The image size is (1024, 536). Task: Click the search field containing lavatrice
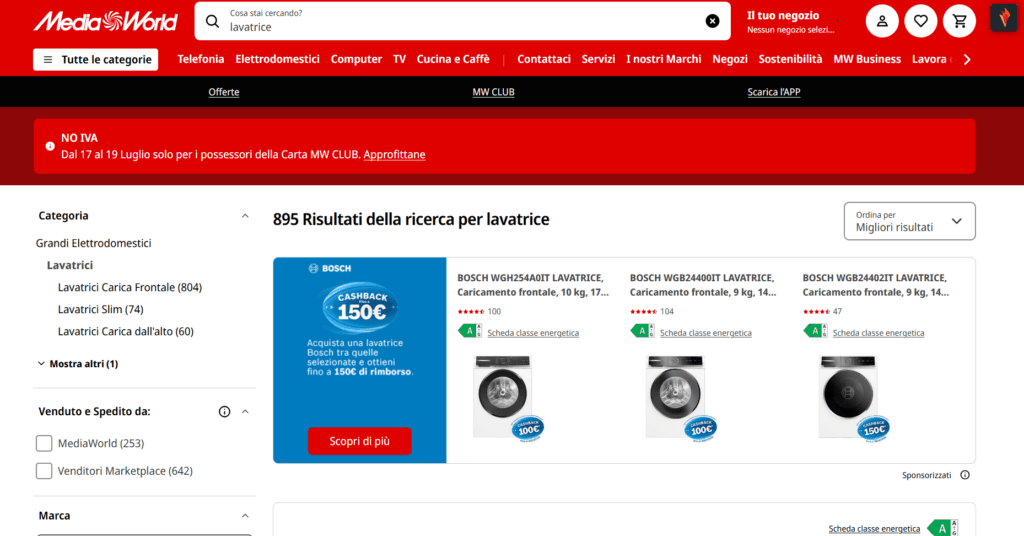point(462,22)
